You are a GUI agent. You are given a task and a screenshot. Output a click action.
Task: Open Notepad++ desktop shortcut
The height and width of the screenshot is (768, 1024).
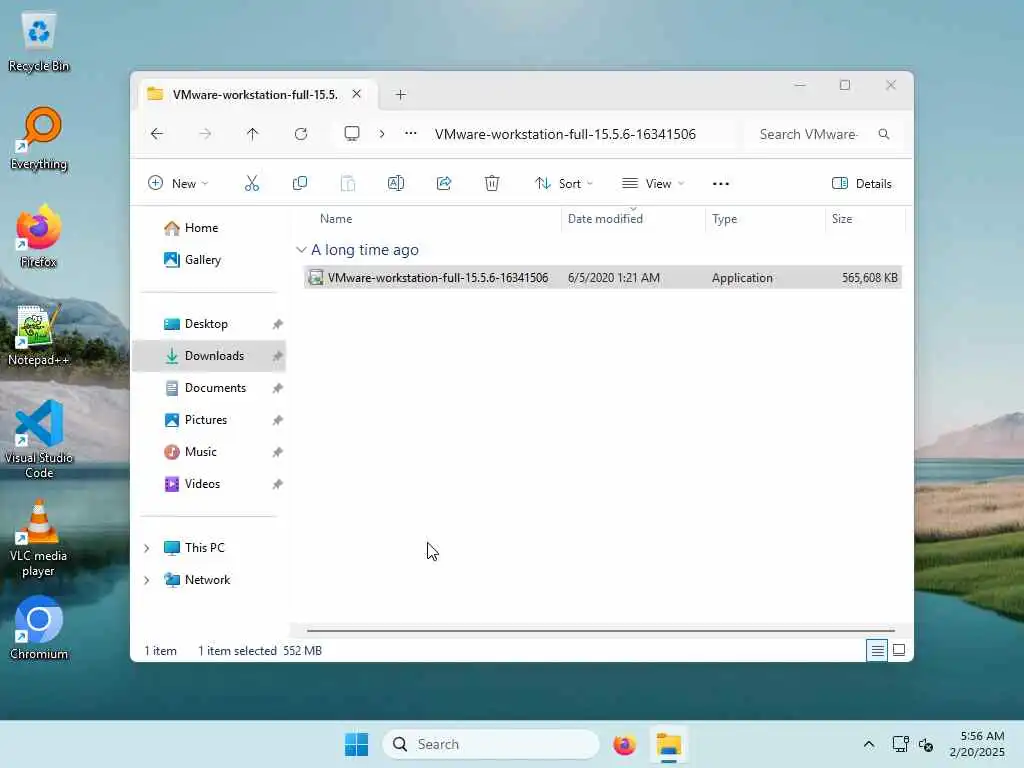(x=39, y=335)
